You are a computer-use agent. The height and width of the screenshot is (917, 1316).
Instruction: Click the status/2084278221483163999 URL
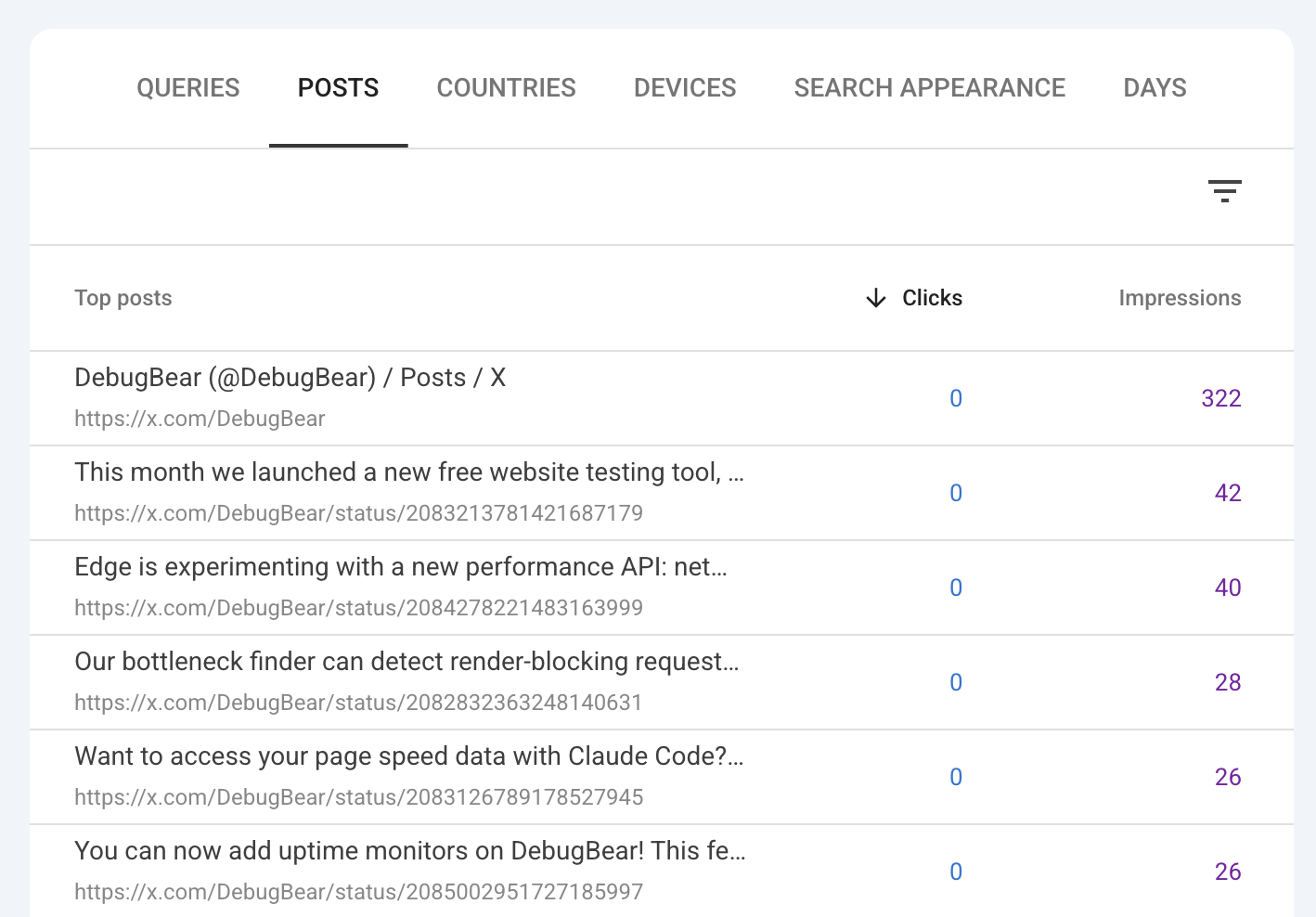click(x=358, y=608)
